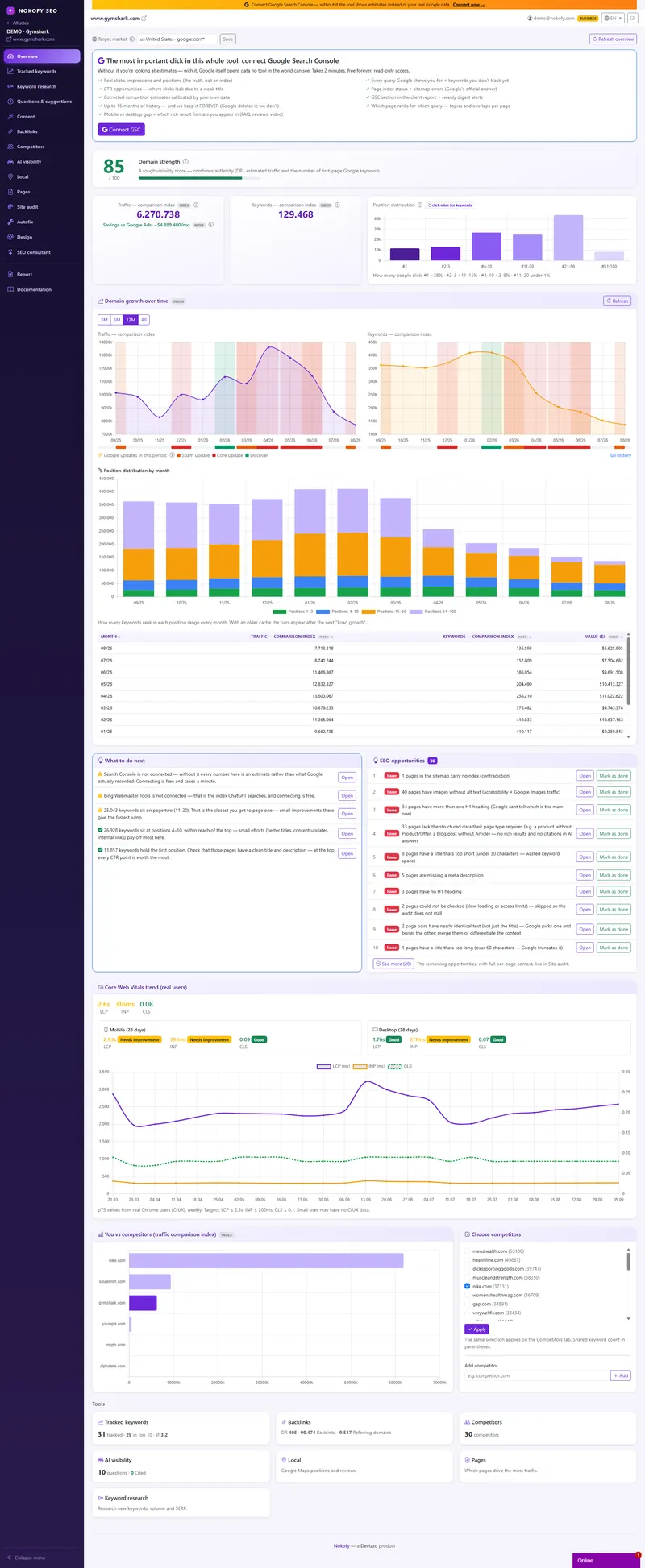Viewport: 645px width, 1568px height.
Task: Tick dickssportinggoods.com competitor checkbox
Action: coord(468,1269)
